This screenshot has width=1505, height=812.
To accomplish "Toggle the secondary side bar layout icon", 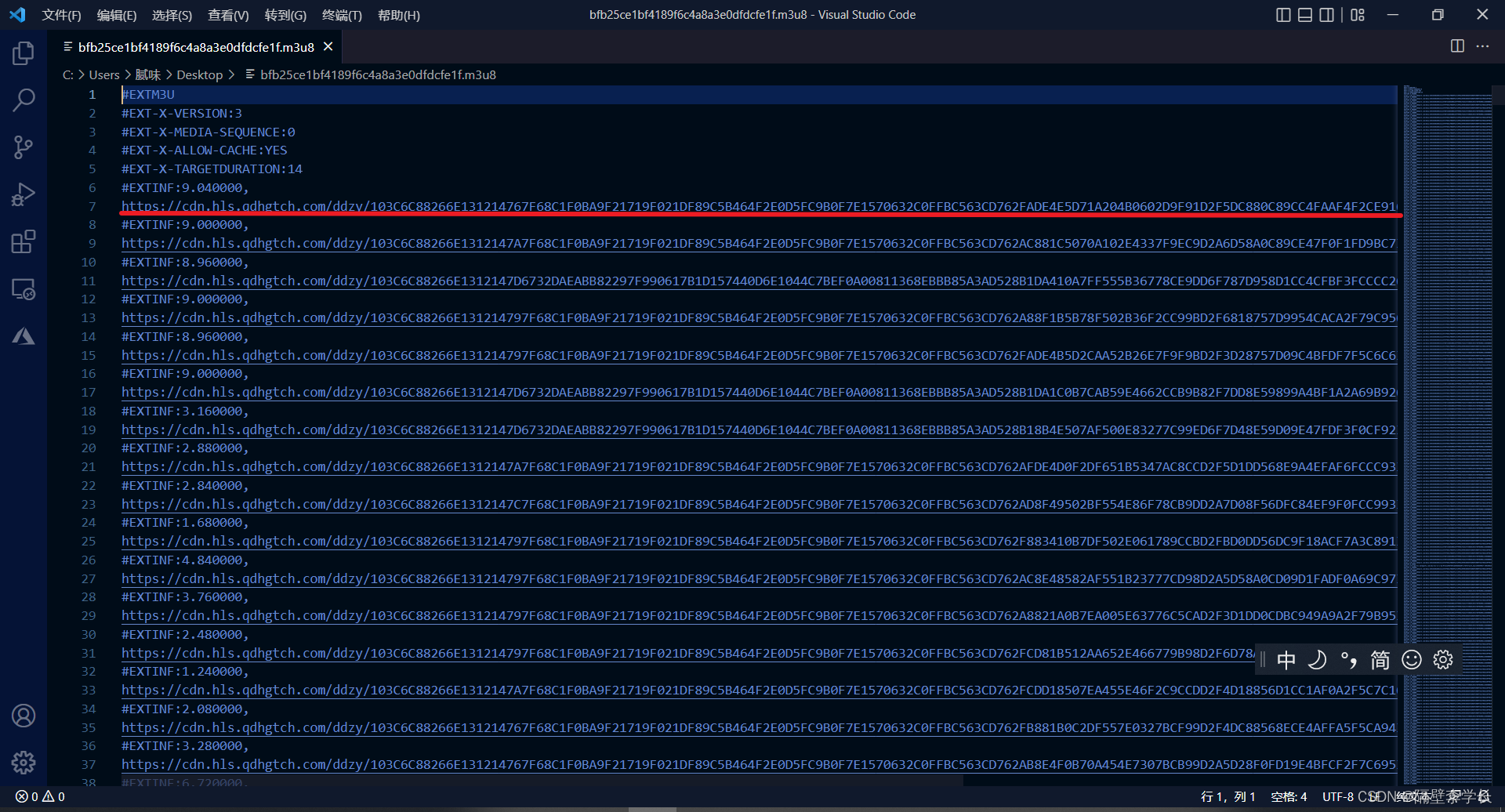I will pos(1326,15).
